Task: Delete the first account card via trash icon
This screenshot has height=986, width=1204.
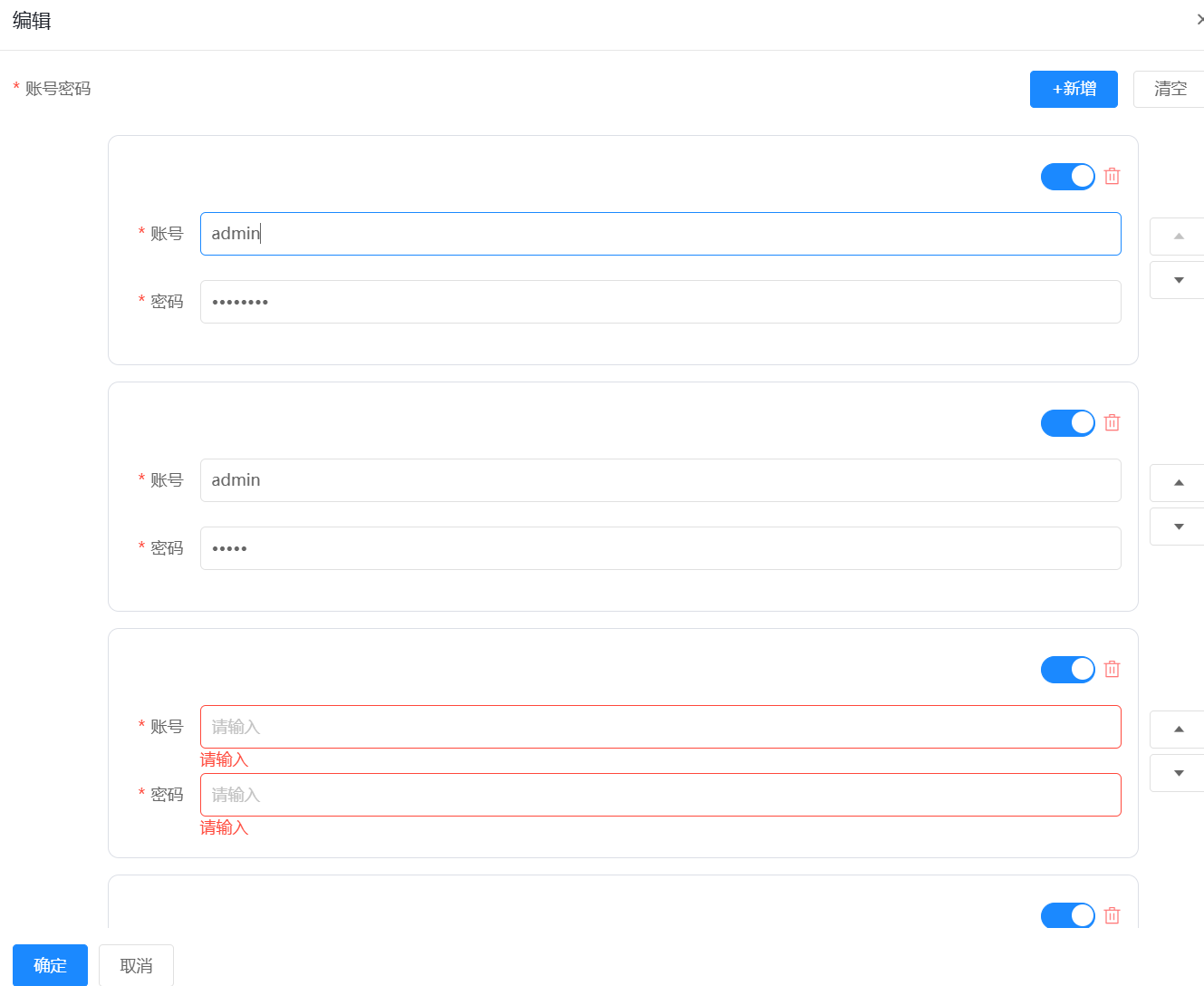Action: click(1112, 177)
